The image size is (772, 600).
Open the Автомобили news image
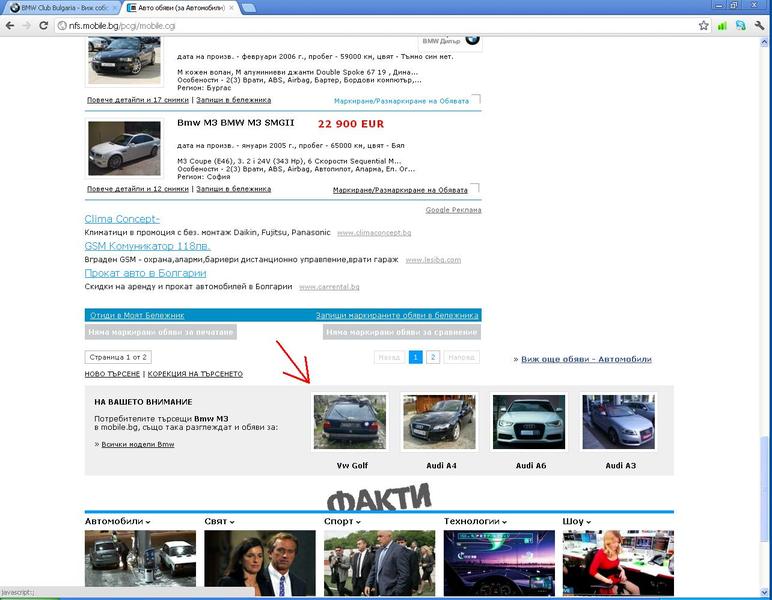tap(140, 558)
